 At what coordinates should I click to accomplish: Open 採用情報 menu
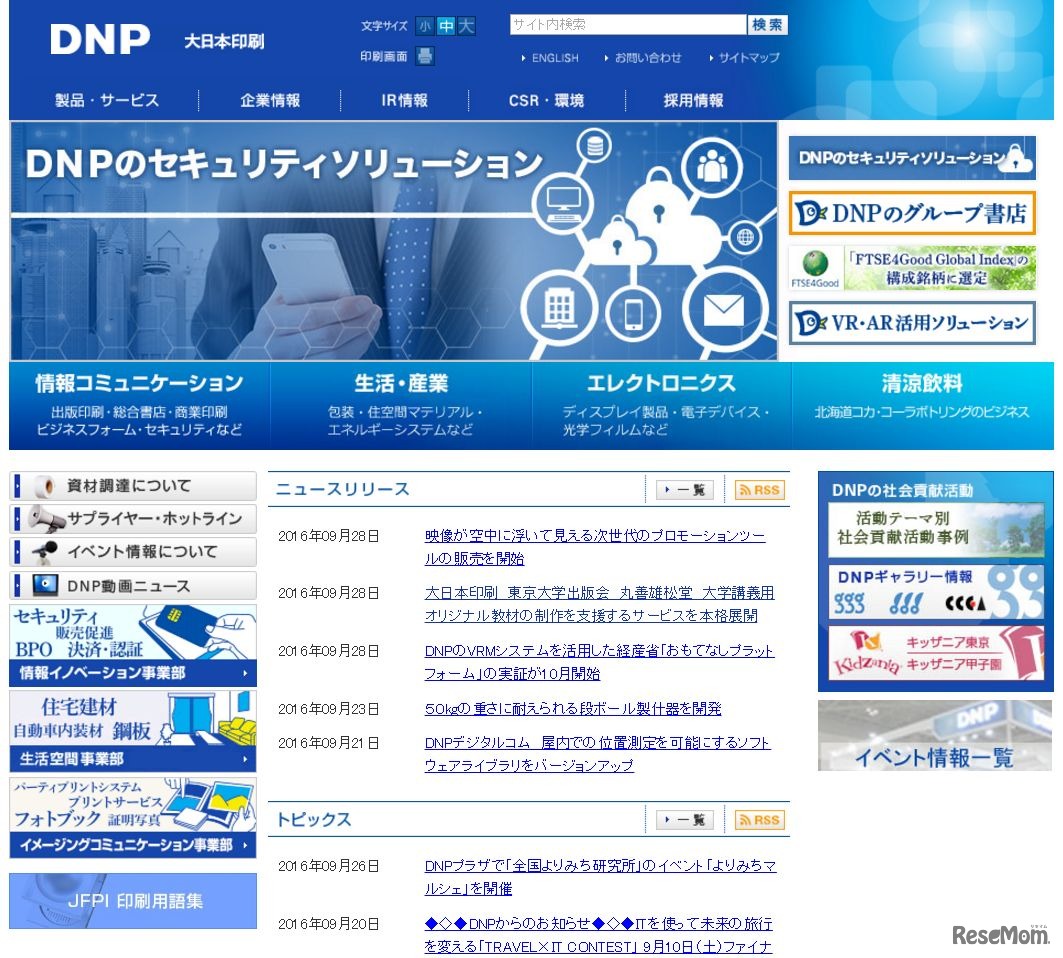[693, 100]
